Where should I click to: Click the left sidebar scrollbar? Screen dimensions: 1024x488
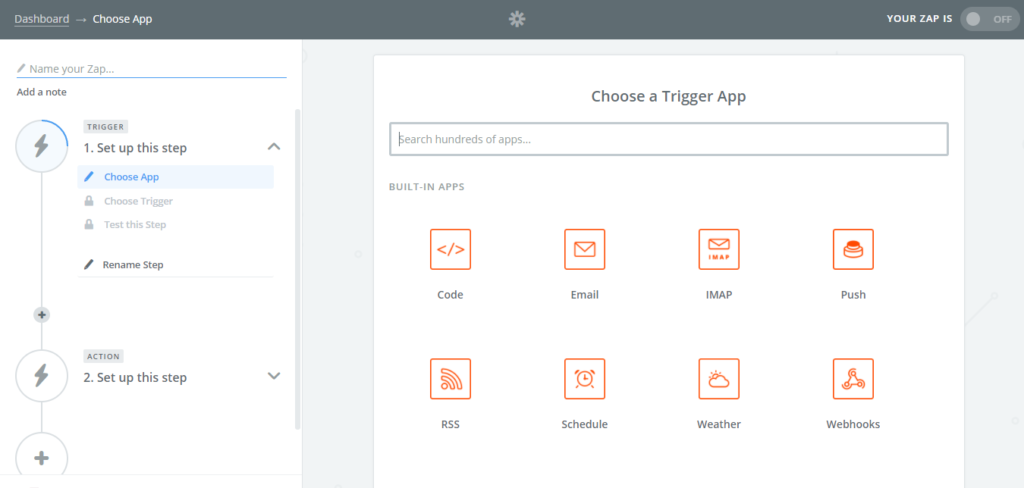pyautogui.click(x=298, y=269)
